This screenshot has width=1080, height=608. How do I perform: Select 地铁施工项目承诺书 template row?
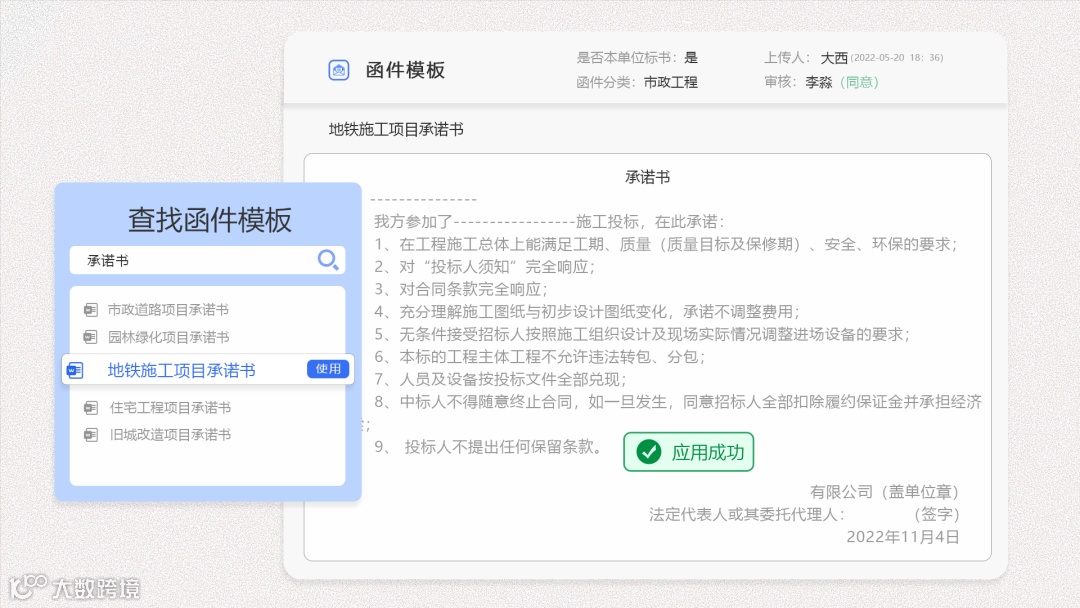[x=207, y=370]
